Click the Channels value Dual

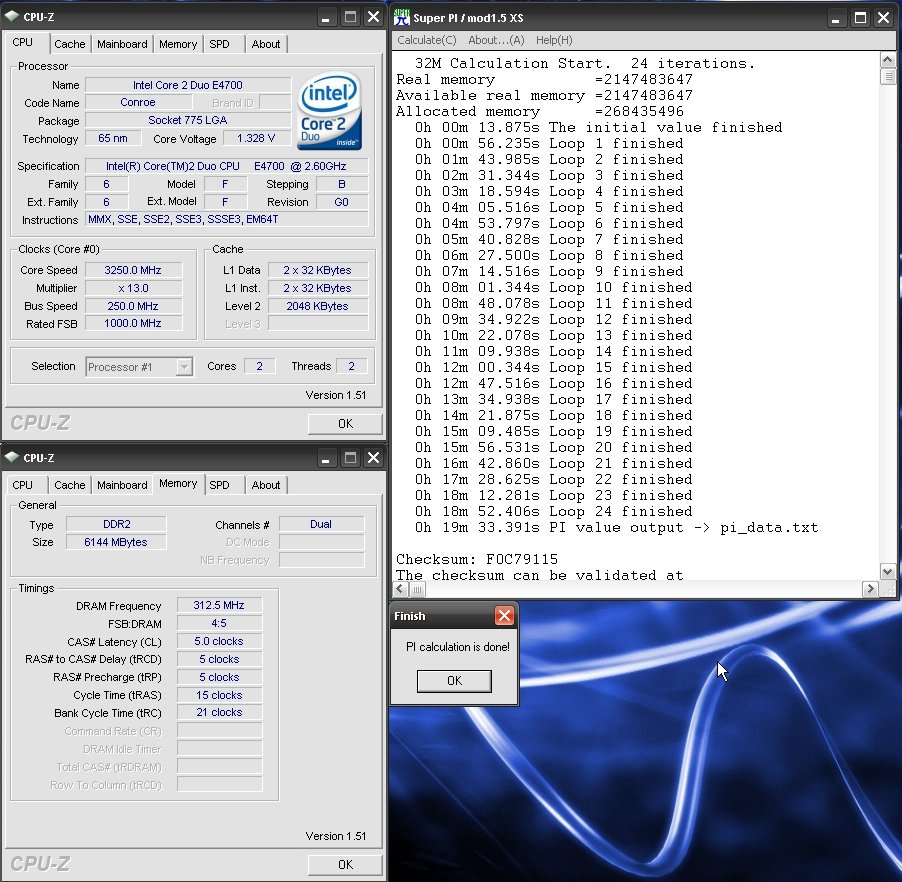coord(320,524)
